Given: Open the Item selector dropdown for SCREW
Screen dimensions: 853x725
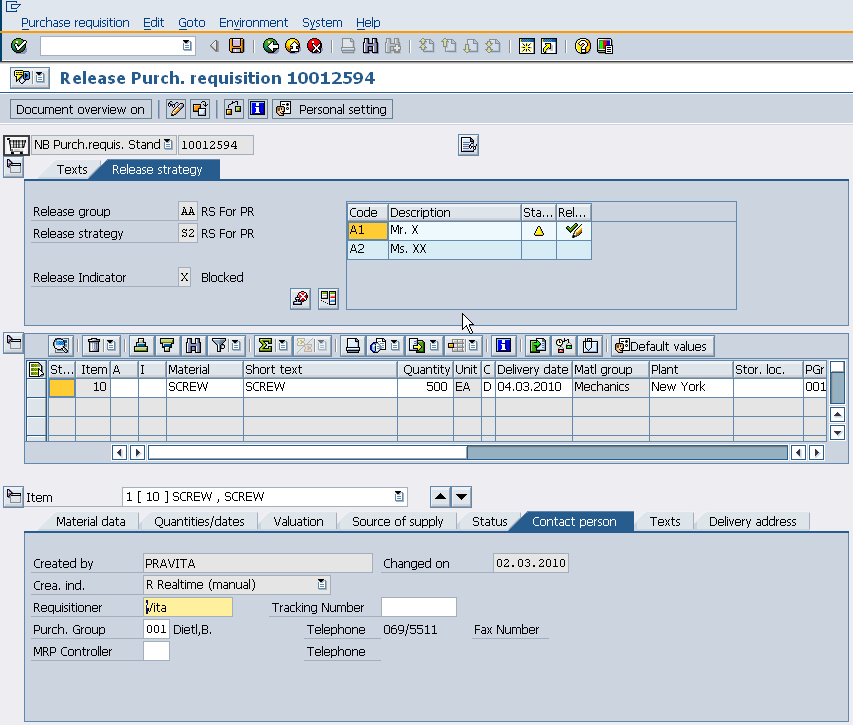Looking at the screenshot, I should tap(400, 497).
